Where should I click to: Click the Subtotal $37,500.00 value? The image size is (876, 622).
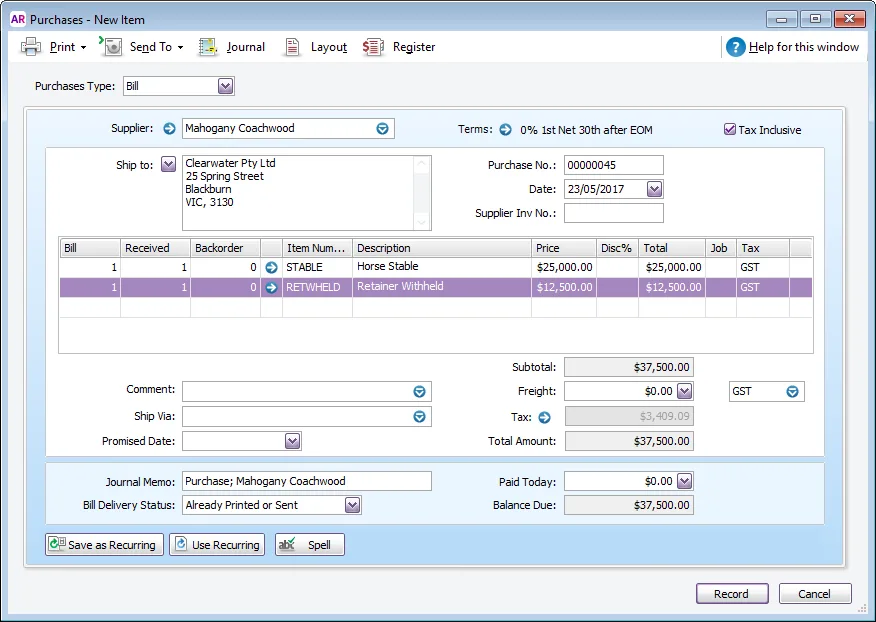pyautogui.click(x=629, y=367)
